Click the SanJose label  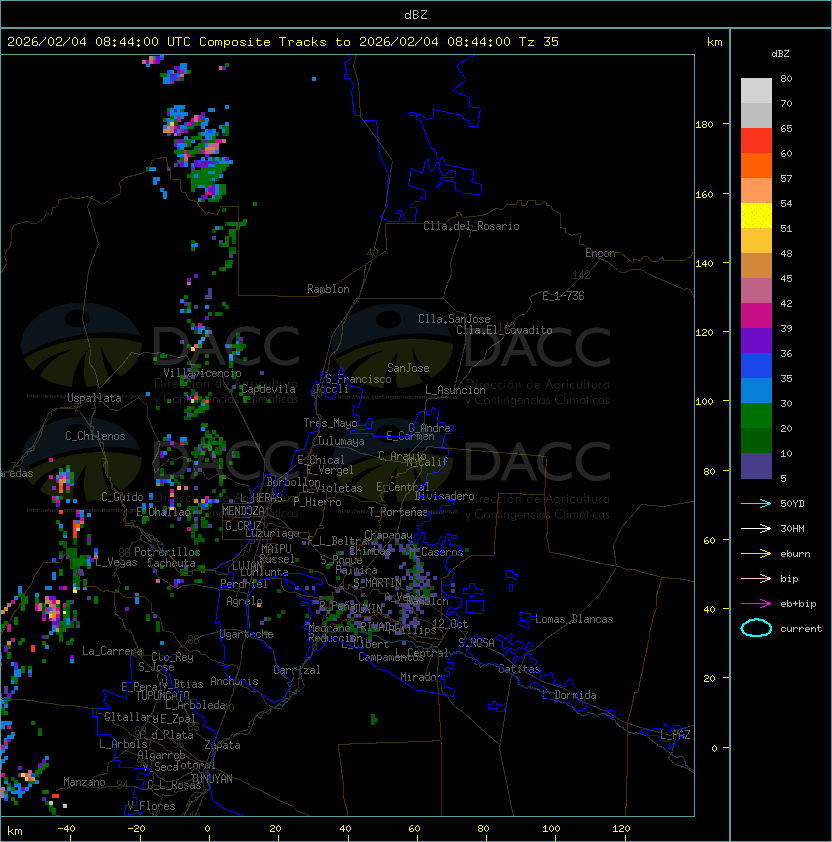tap(408, 368)
